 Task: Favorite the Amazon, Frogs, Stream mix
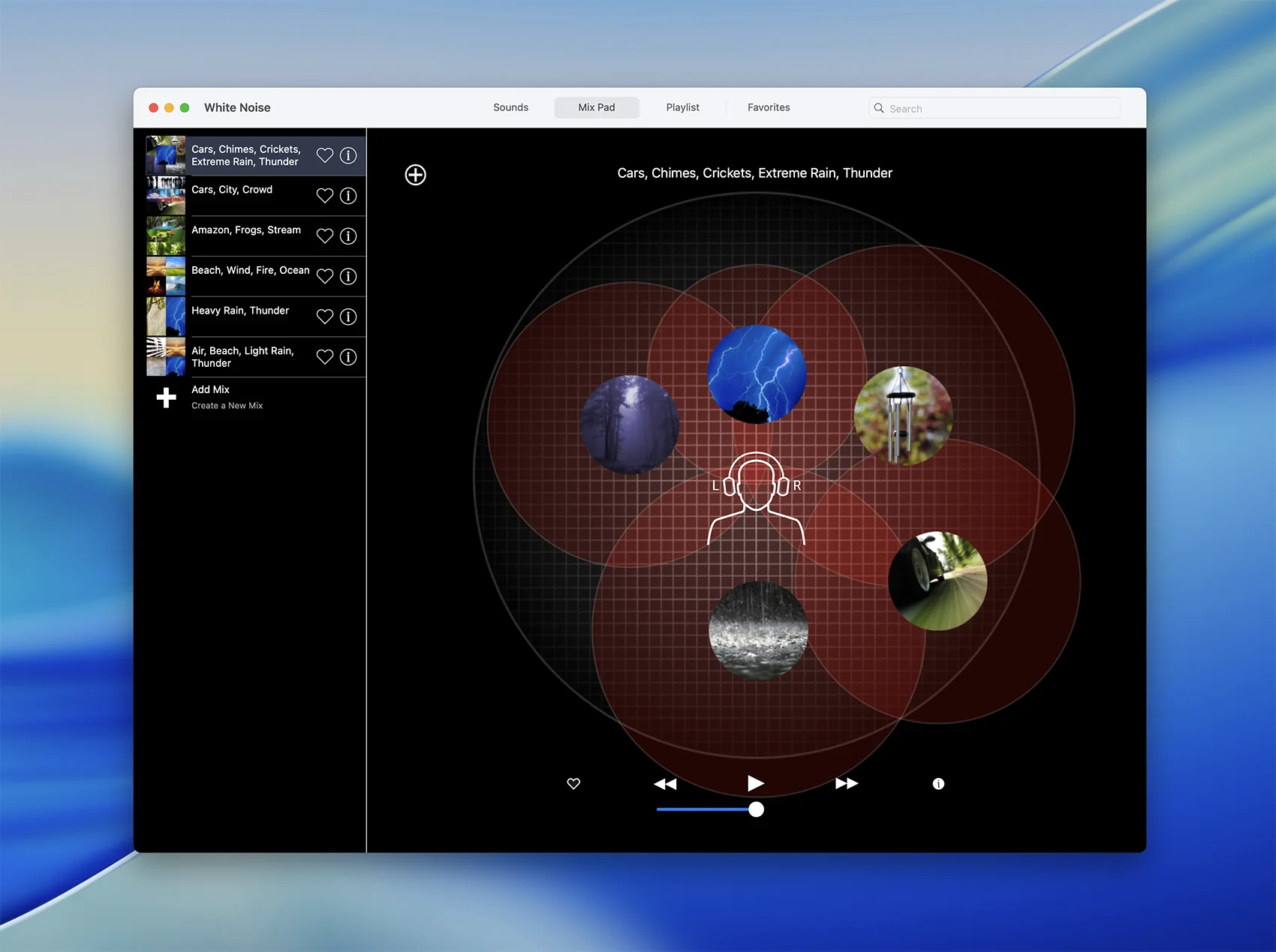(324, 236)
